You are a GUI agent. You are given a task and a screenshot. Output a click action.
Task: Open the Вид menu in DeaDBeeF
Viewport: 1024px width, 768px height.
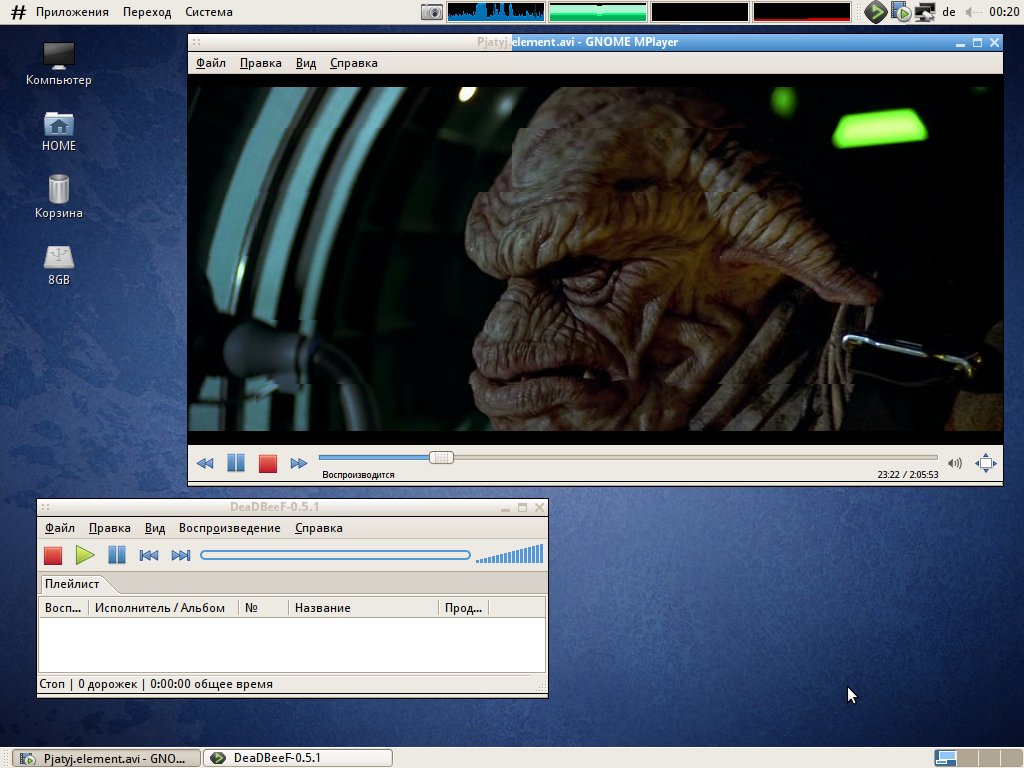(x=155, y=528)
